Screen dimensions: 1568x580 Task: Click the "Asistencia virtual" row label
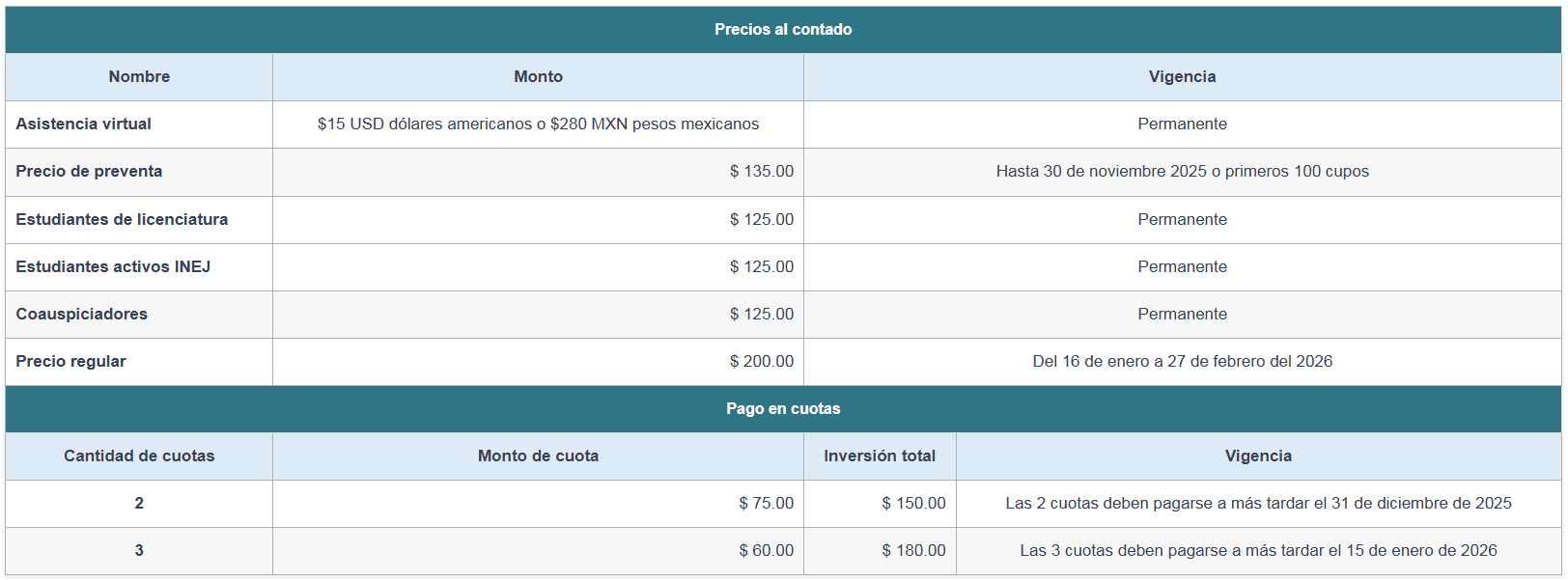(x=84, y=124)
